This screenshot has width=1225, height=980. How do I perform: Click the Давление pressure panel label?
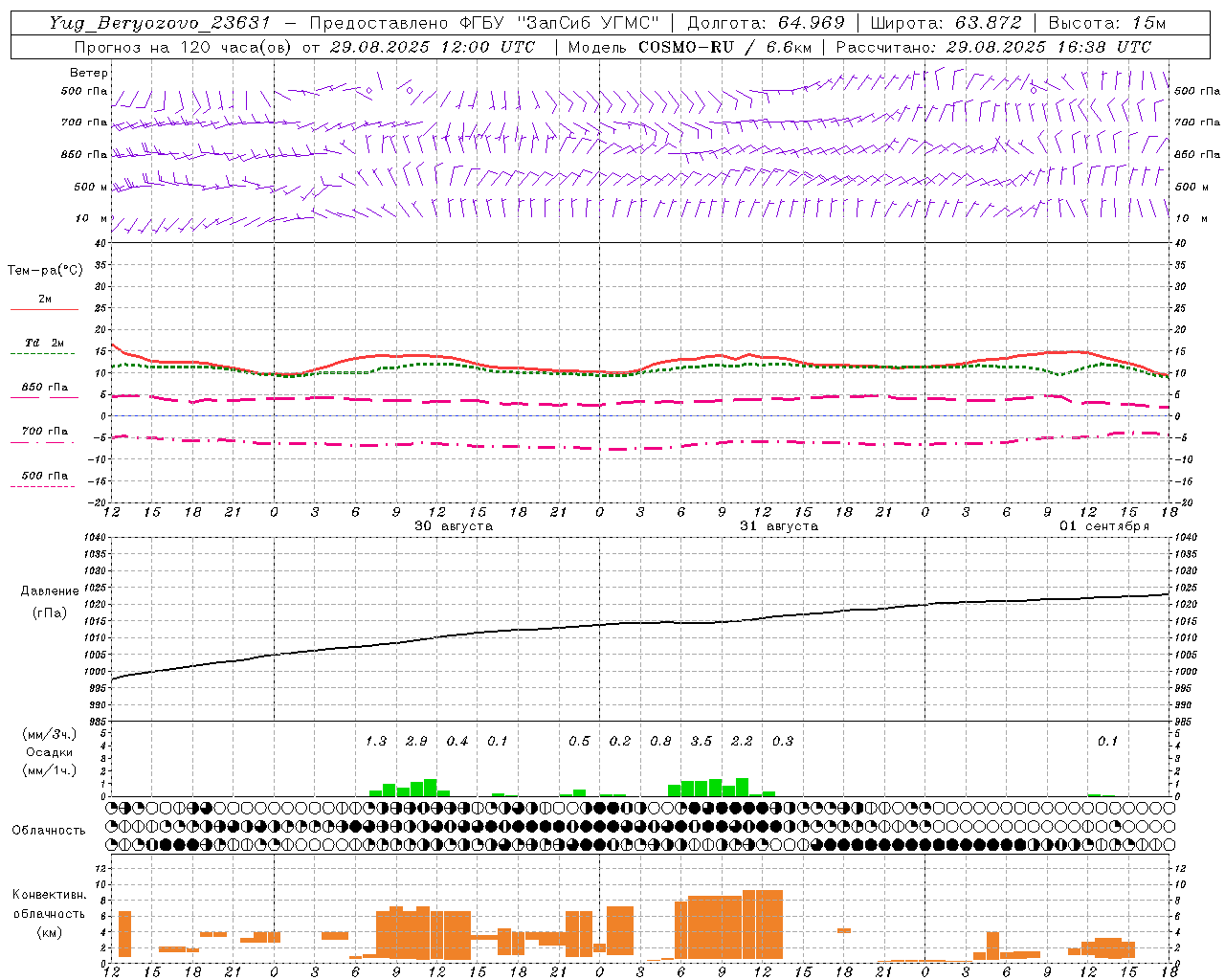tap(50, 591)
